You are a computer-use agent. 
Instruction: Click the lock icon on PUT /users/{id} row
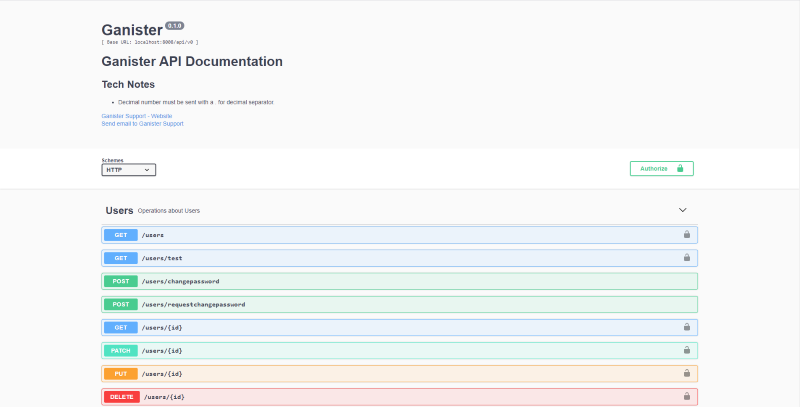click(x=687, y=373)
